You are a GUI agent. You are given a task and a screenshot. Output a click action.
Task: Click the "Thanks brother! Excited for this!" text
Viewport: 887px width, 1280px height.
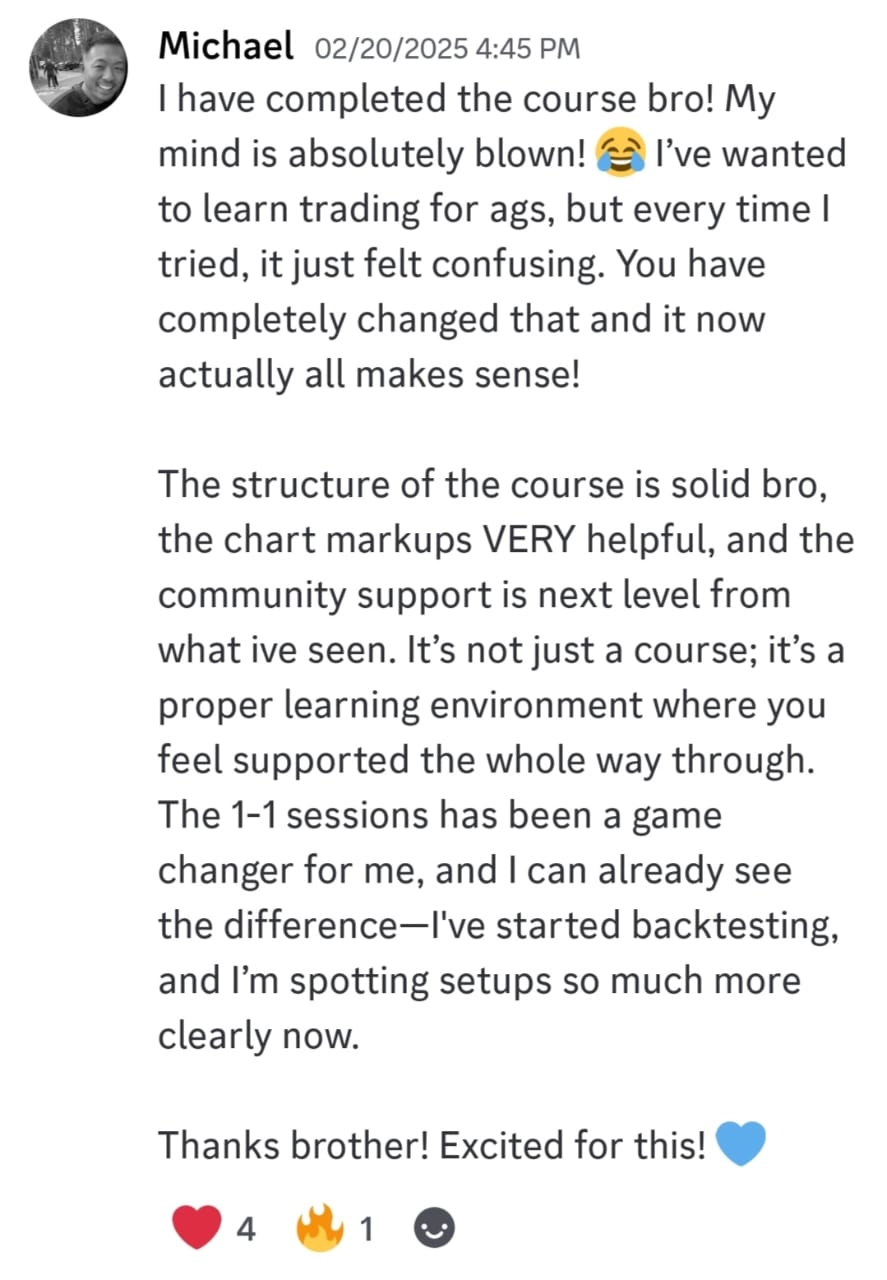pos(432,1145)
